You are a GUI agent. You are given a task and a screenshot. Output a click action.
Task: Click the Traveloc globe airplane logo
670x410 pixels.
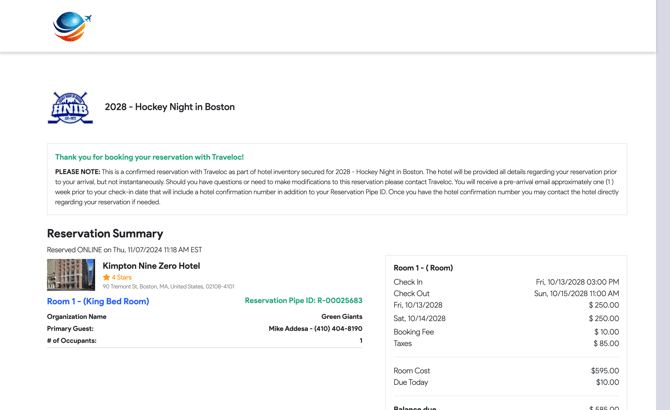[x=72, y=26]
